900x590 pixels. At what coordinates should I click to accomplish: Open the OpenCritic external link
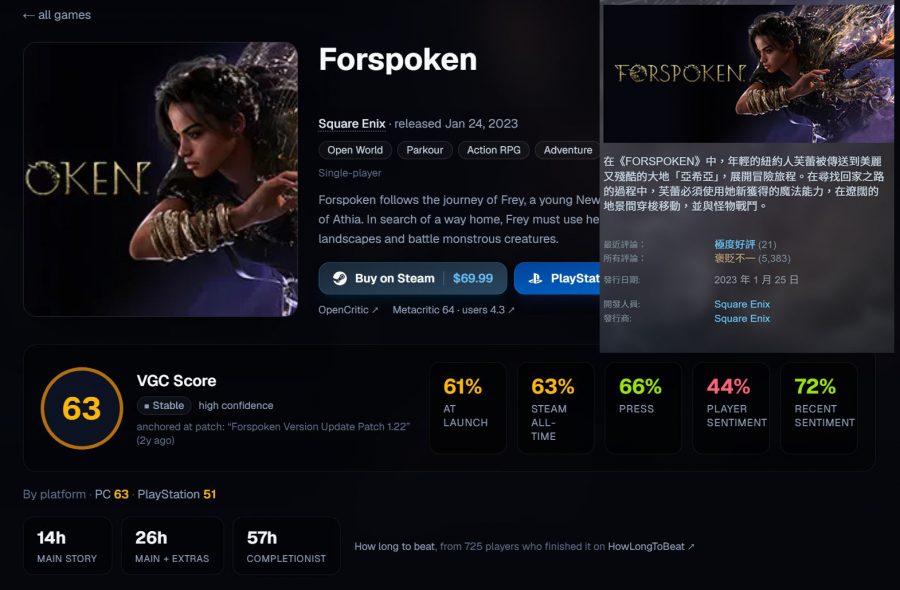[348, 310]
